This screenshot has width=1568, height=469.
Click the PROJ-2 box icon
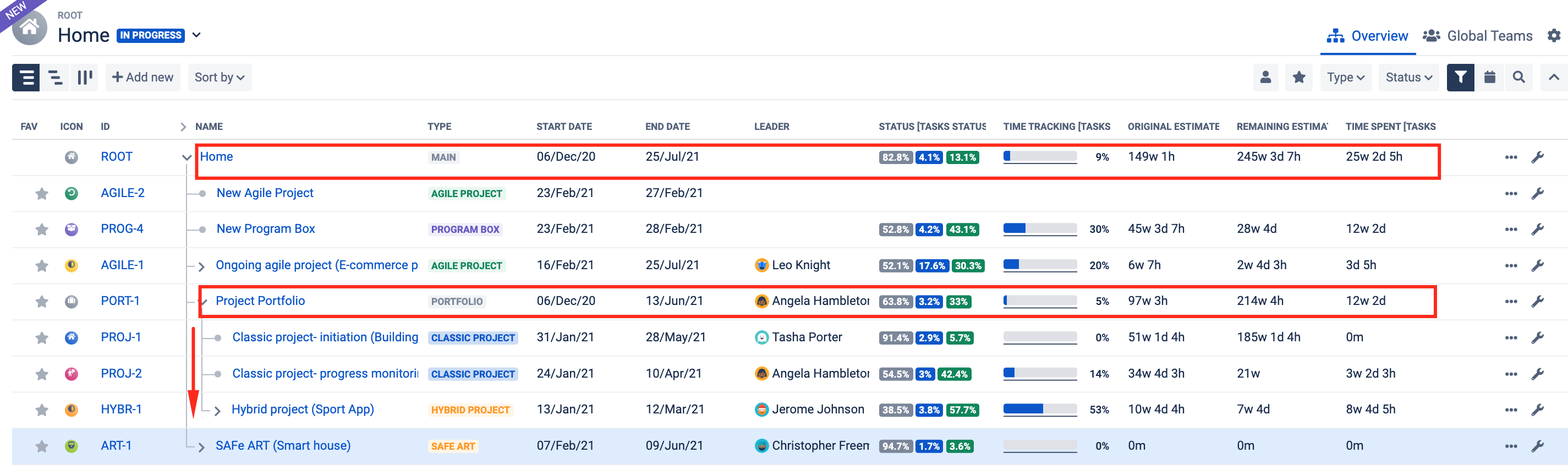click(x=71, y=373)
